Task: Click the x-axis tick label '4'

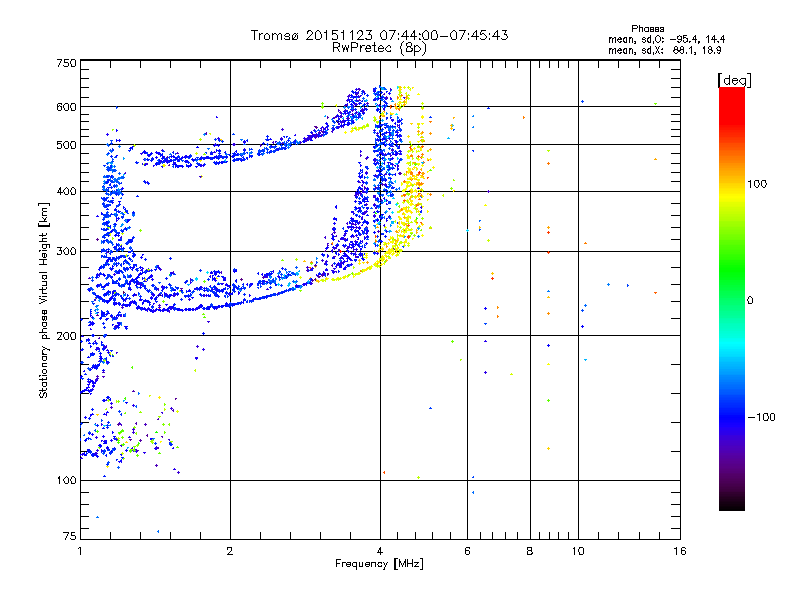Action: point(380,551)
